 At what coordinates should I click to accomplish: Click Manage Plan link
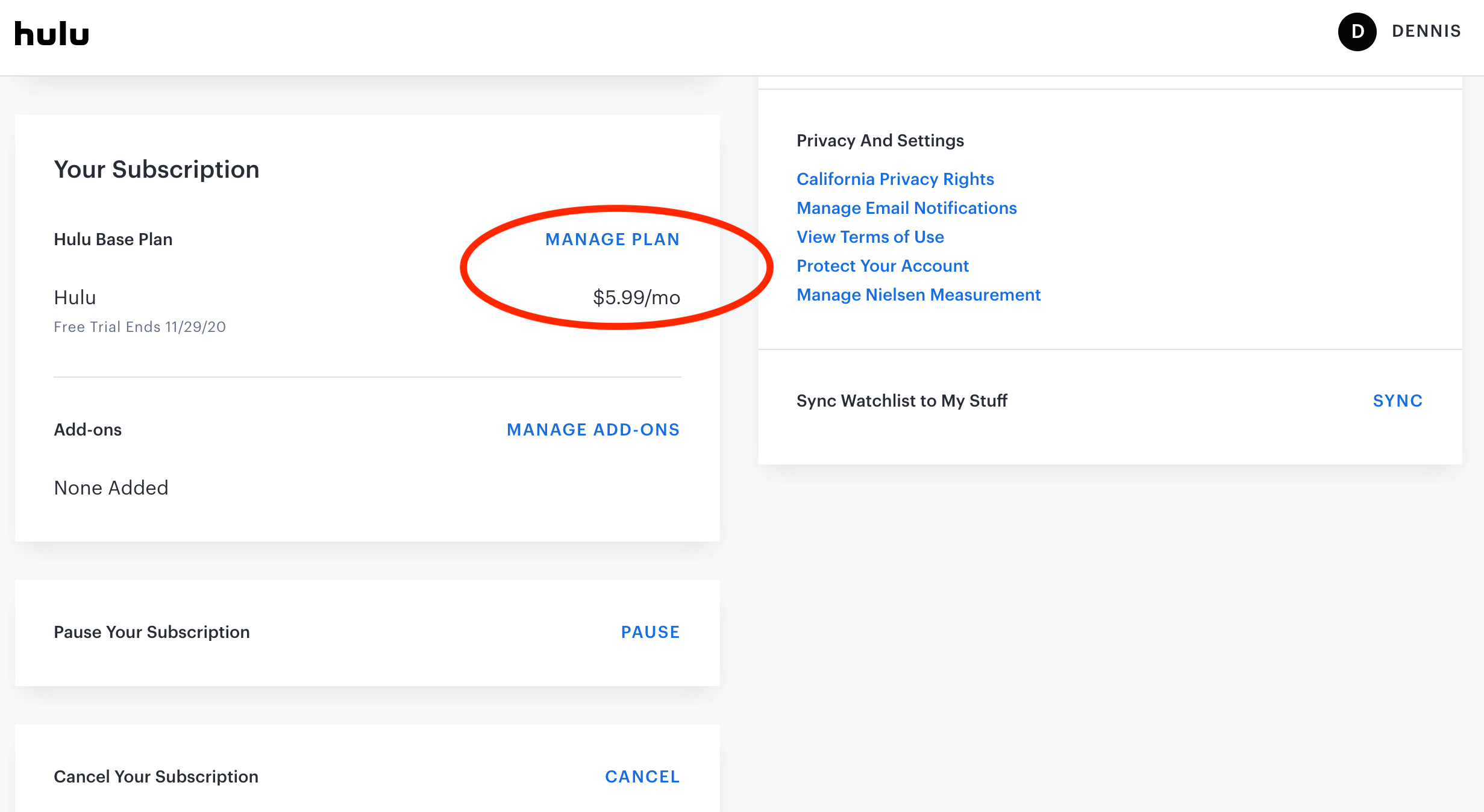click(x=612, y=239)
